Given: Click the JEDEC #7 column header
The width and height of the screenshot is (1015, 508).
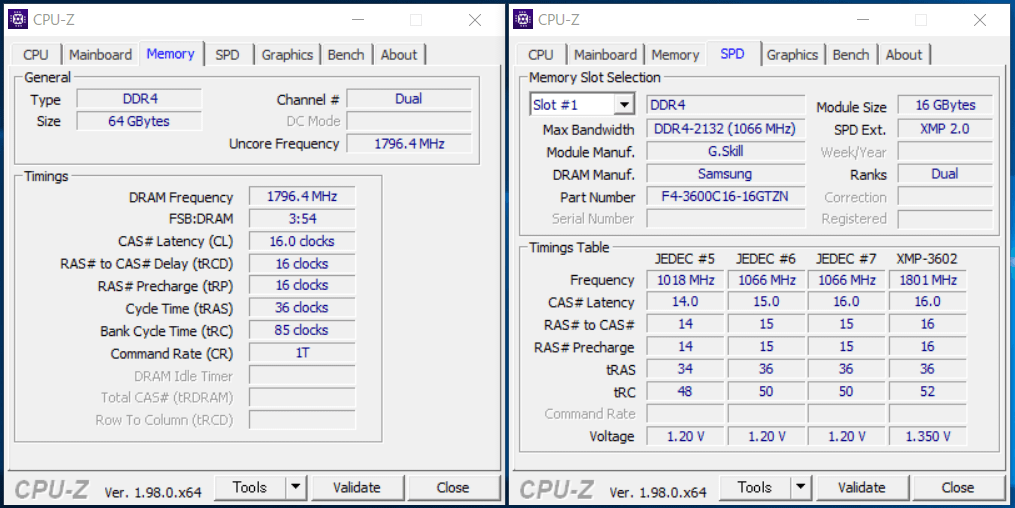Looking at the screenshot, I should 846,259.
